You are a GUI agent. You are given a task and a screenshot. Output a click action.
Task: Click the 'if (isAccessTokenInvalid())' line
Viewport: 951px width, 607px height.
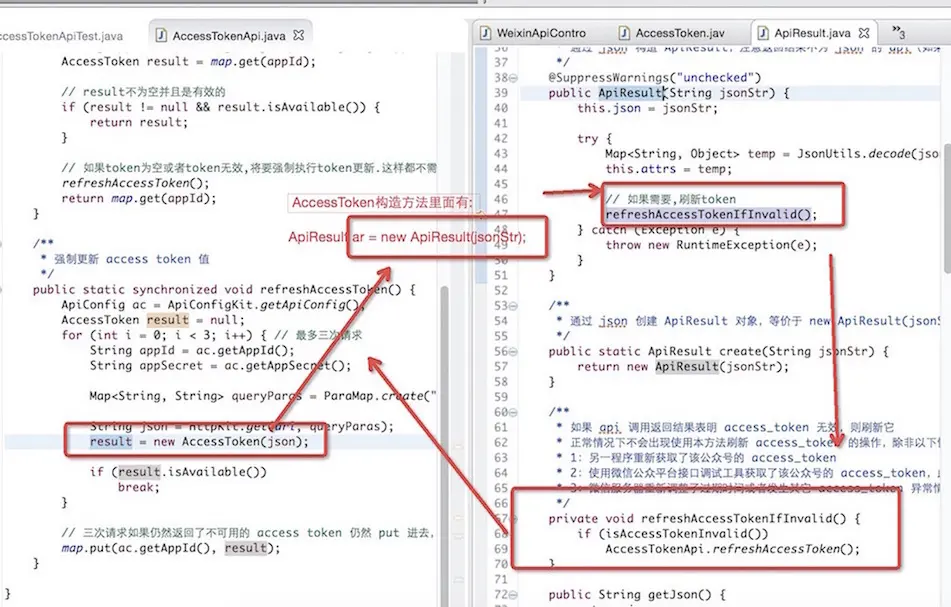coord(673,534)
